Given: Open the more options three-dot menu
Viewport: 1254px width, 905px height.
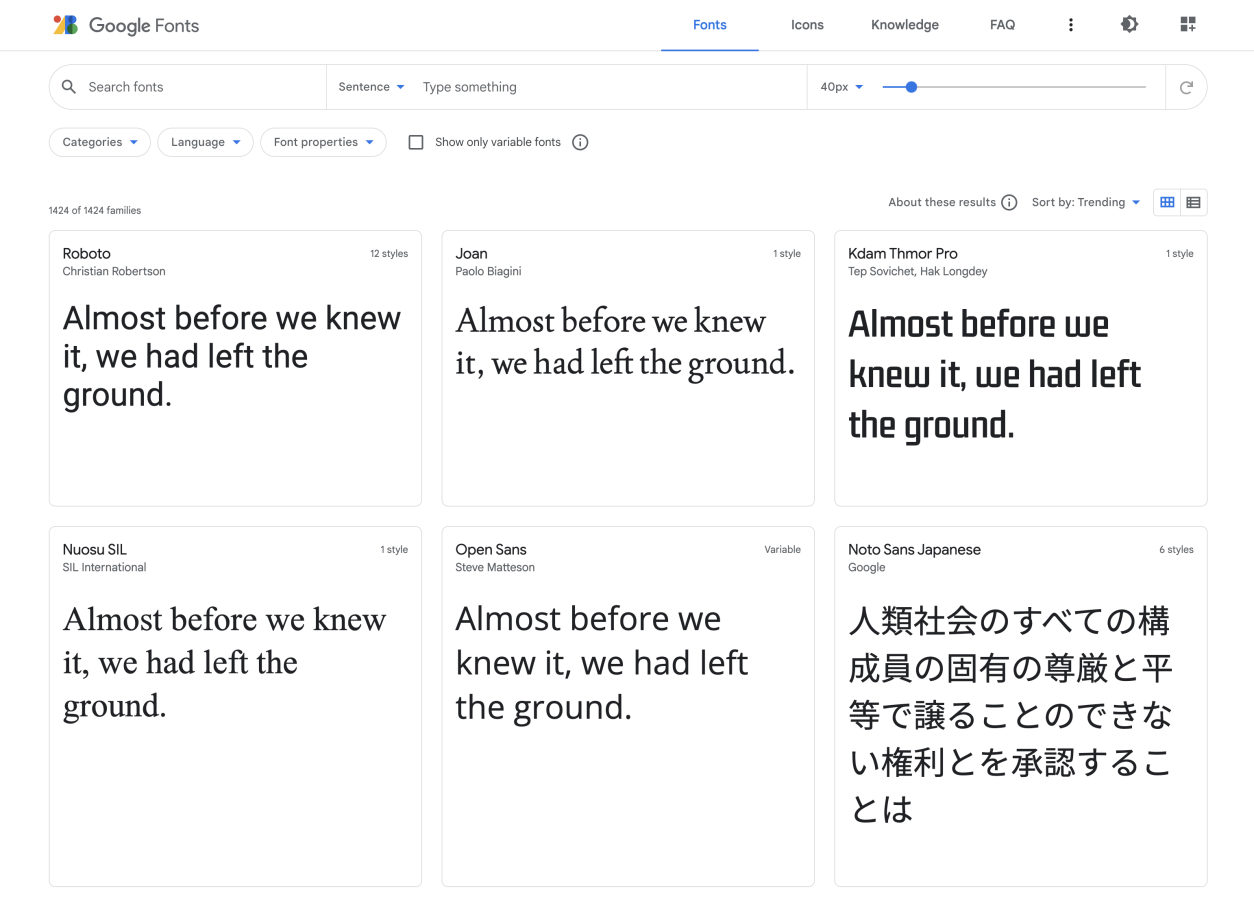Looking at the screenshot, I should [1070, 24].
